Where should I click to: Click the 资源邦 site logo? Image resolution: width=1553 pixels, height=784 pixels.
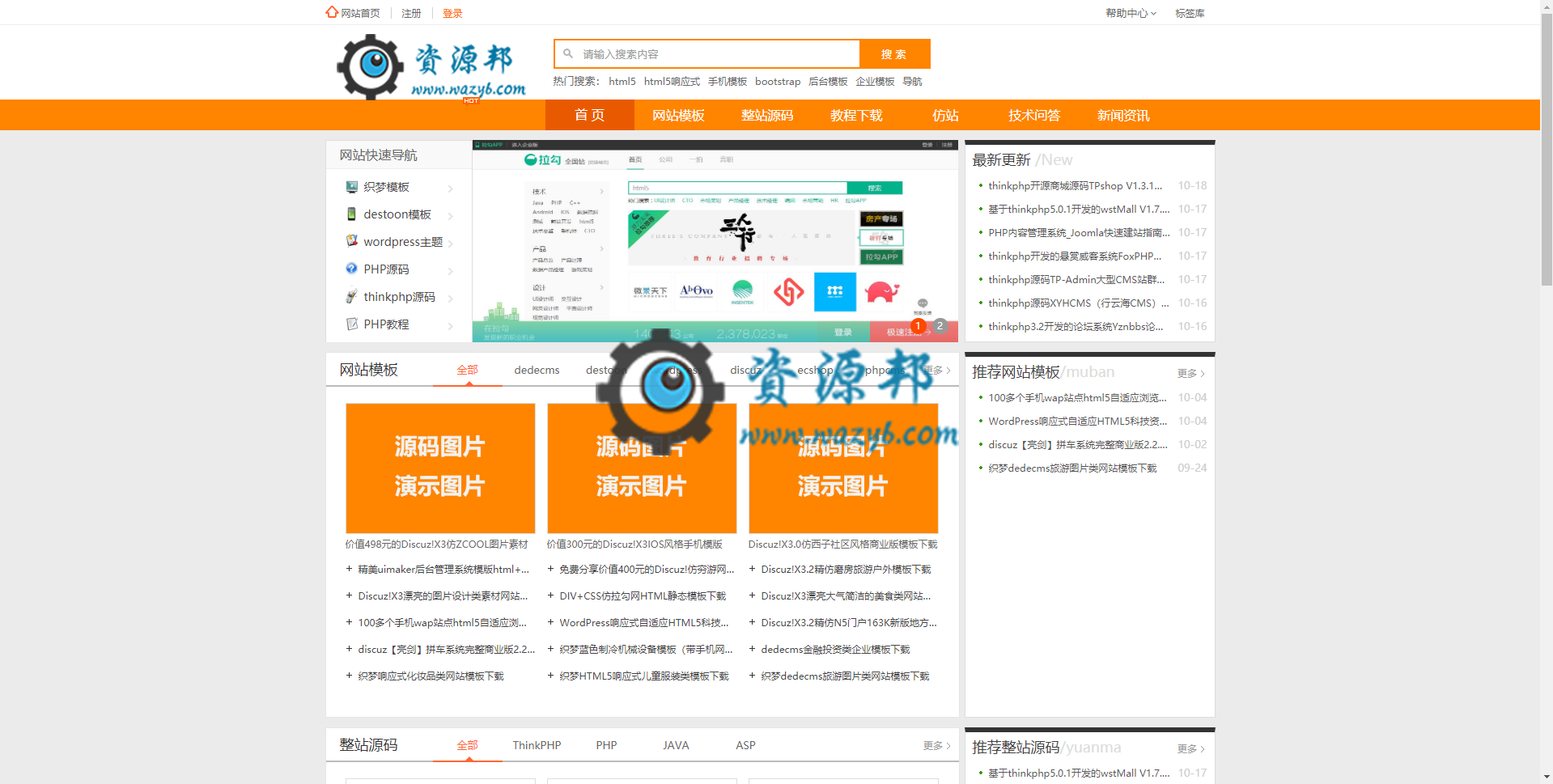click(431, 66)
